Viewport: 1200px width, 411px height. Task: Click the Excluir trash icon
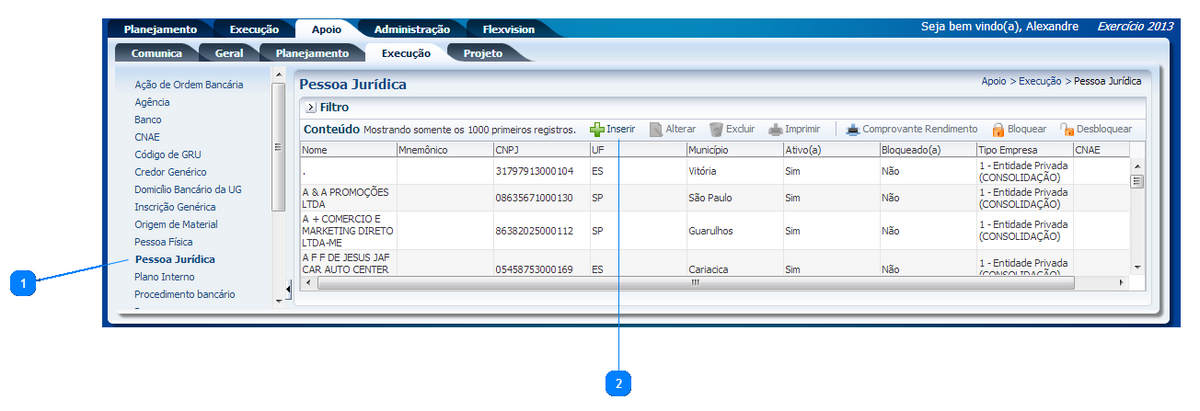716,129
